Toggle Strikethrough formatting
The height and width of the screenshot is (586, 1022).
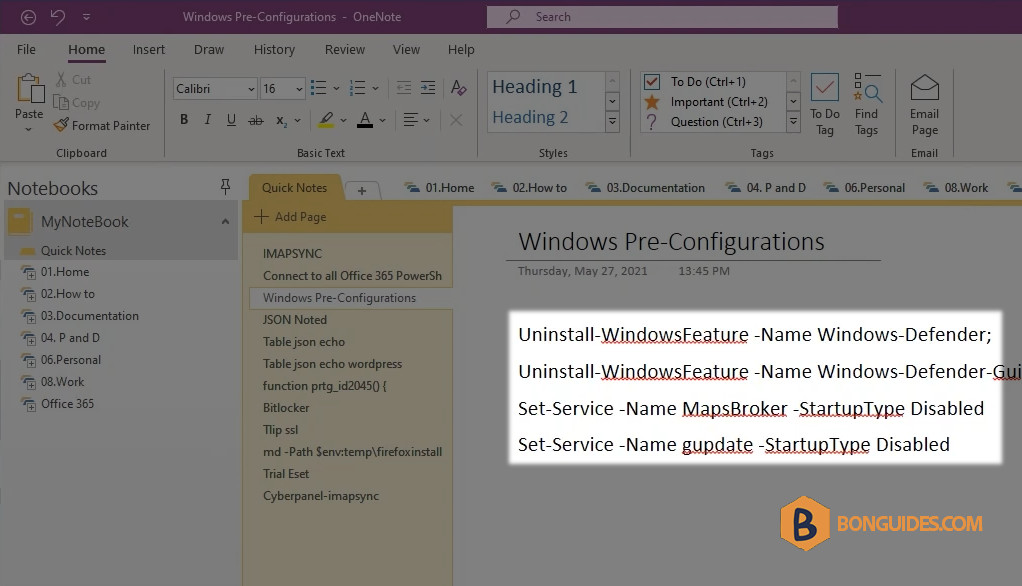(256, 120)
